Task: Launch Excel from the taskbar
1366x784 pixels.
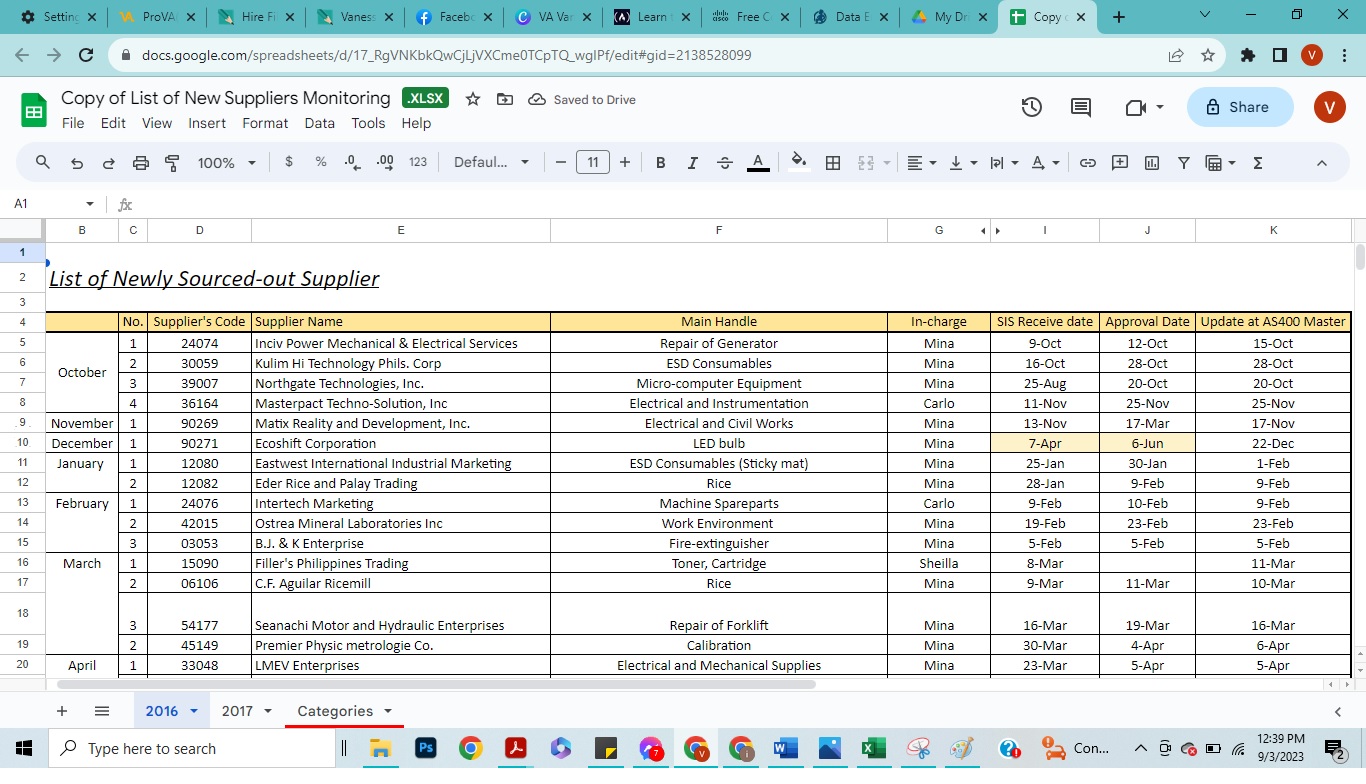Action: [x=874, y=748]
